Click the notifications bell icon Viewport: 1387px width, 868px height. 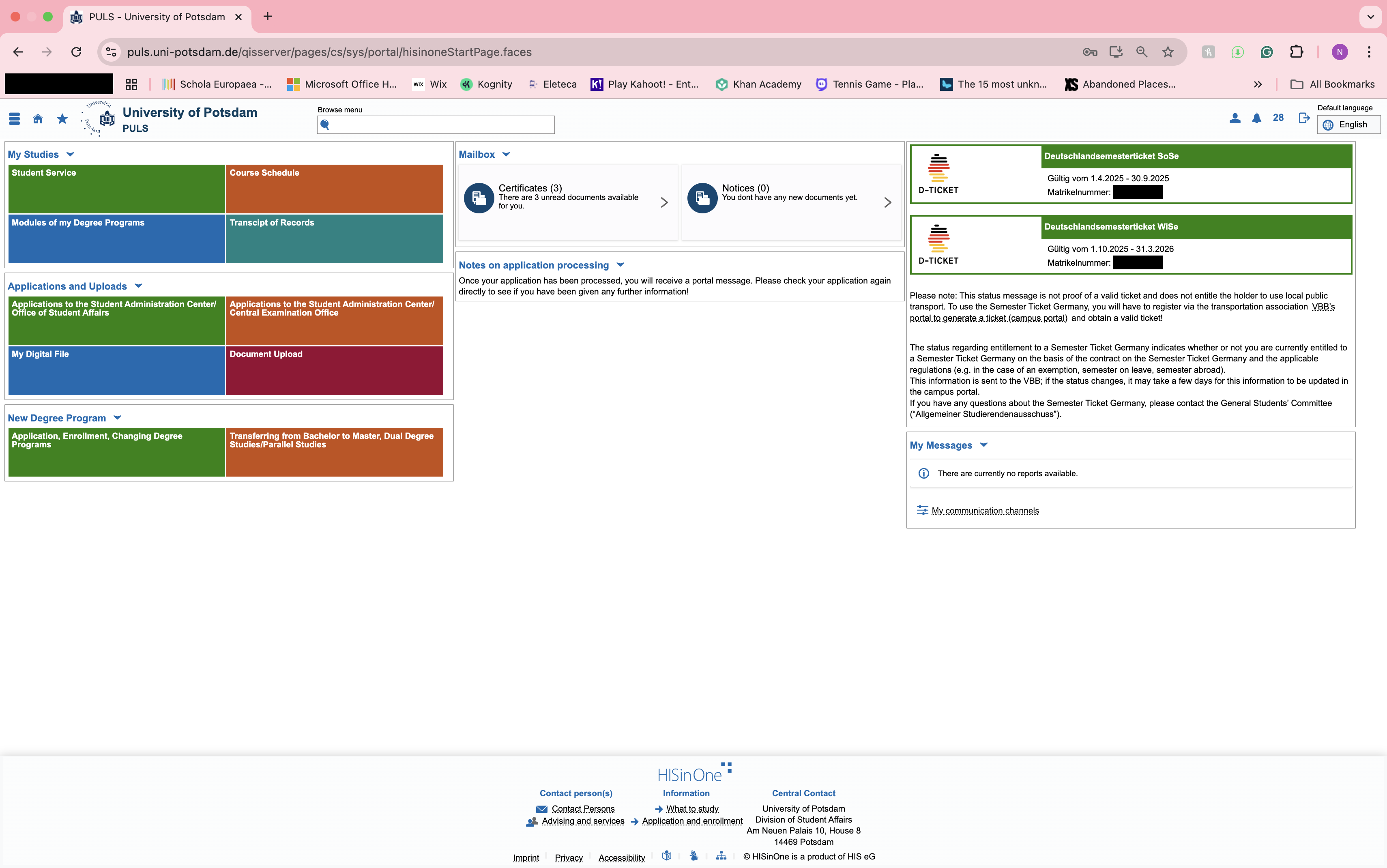click(x=1257, y=118)
